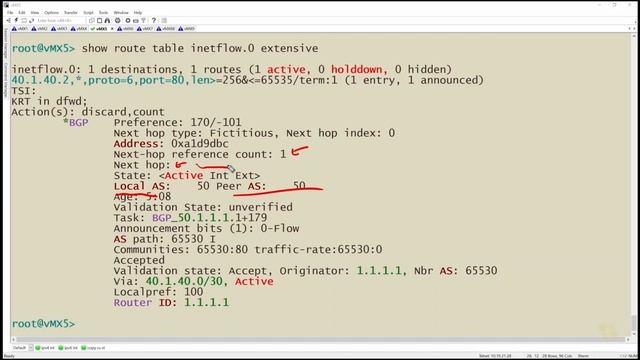The image size is (640, 360).
Task: Open the Edit menu
Action: pos(22,13)
